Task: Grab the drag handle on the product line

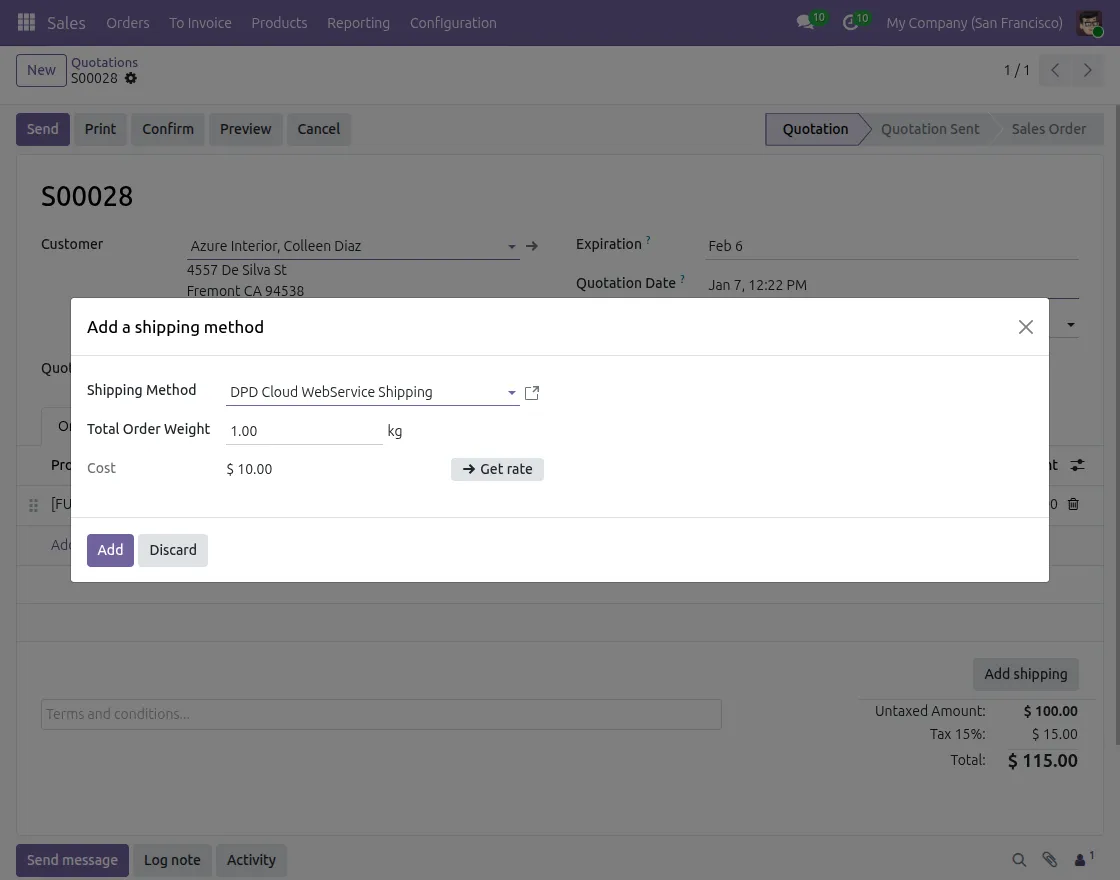Action: pyautogui.click(x=33, y=505)
